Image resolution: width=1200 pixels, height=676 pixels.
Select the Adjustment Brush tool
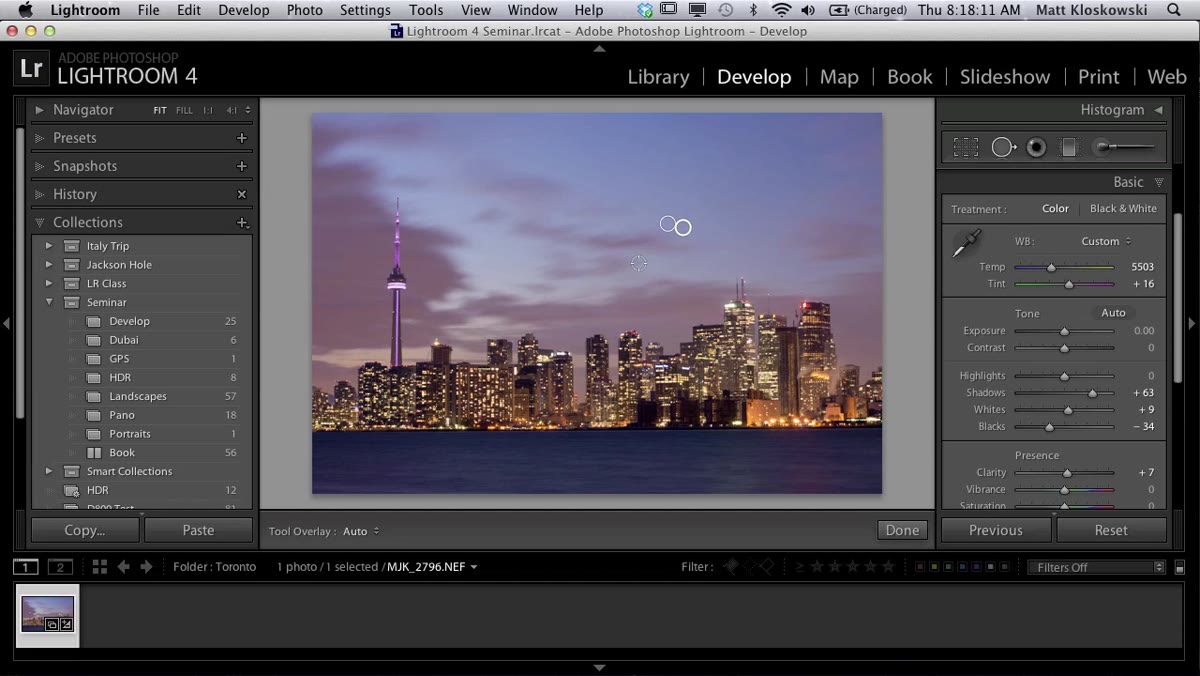(1126, 147)
